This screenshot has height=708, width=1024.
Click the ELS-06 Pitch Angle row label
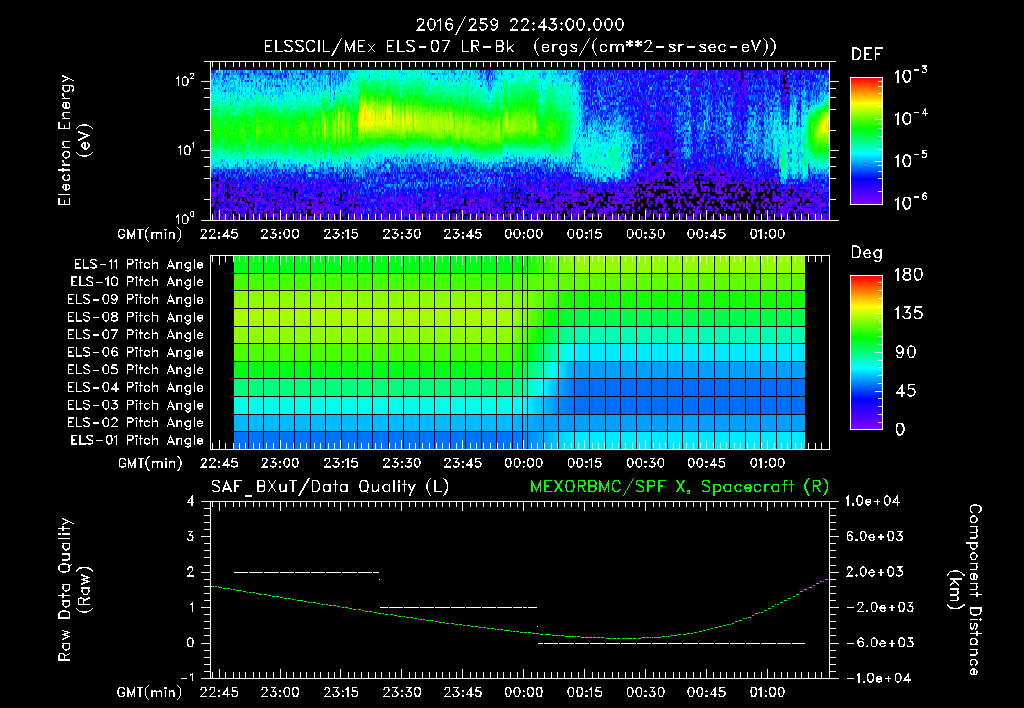136,352
